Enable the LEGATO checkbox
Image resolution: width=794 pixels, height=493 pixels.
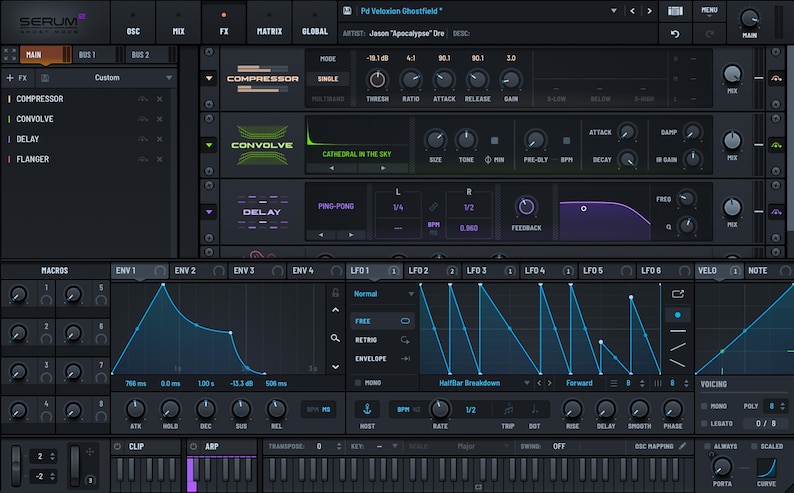click(704, 423)
